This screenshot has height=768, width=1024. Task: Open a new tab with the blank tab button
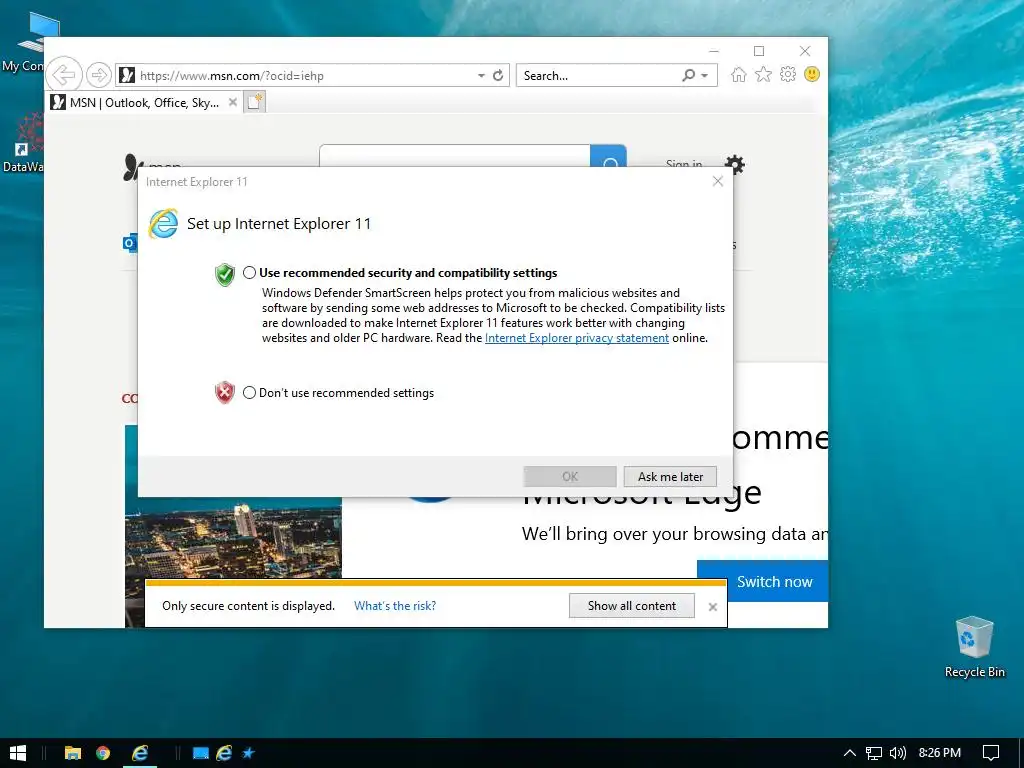255,102
